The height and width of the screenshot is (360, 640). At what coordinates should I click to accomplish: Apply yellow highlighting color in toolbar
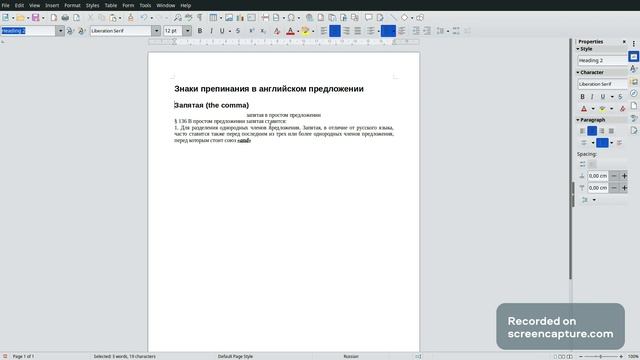pos(305,31)
